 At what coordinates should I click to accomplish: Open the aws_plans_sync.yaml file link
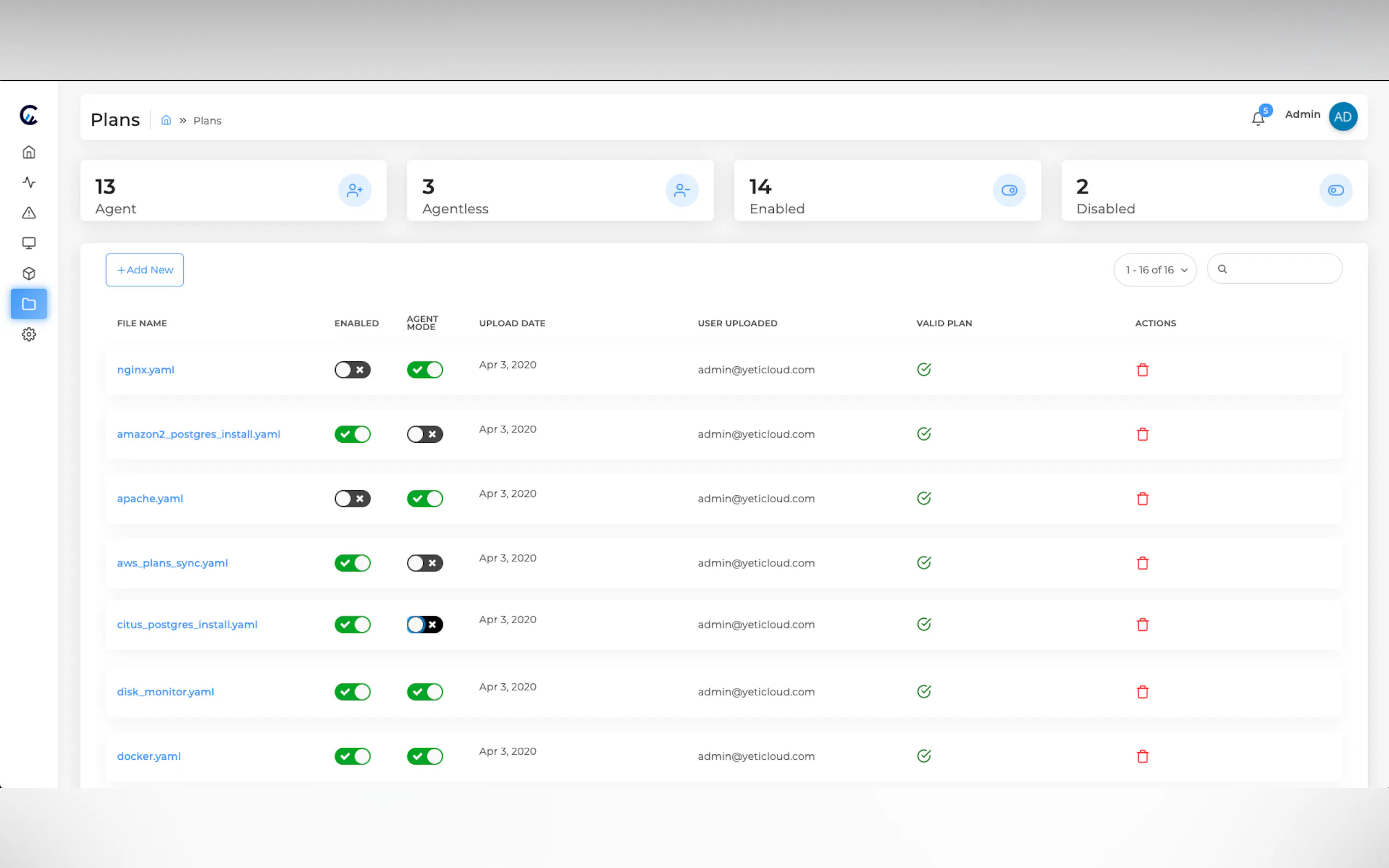click(x=172, y=562)
